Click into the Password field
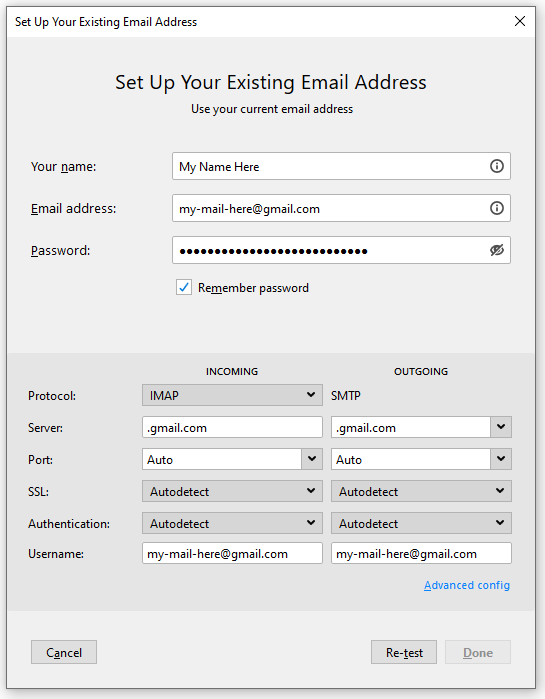 [x=330, y=250]
